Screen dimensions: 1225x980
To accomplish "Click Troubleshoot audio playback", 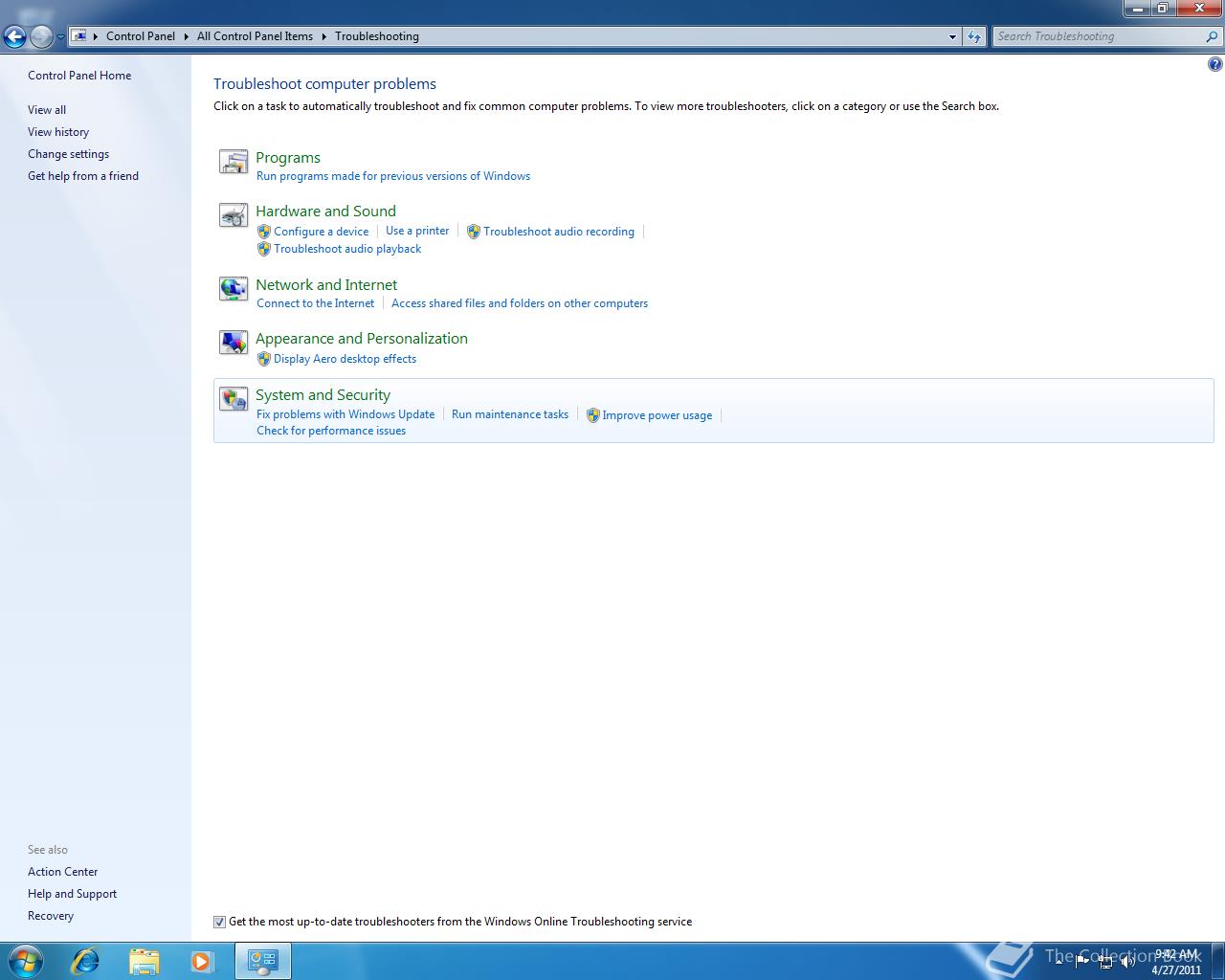I will click(347, 249).
